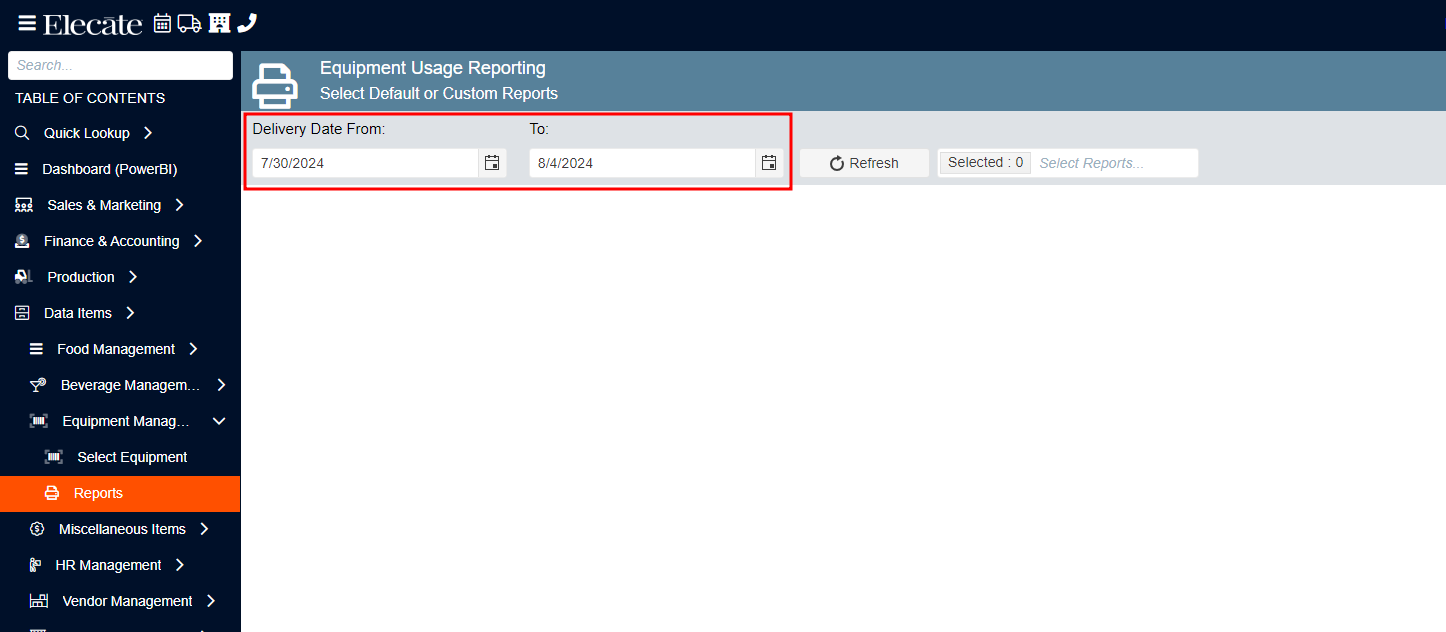This screenshot has height=632, width=1446.
Task: Expand Finance & Accounting chevron
Action: tap(197, 241)
